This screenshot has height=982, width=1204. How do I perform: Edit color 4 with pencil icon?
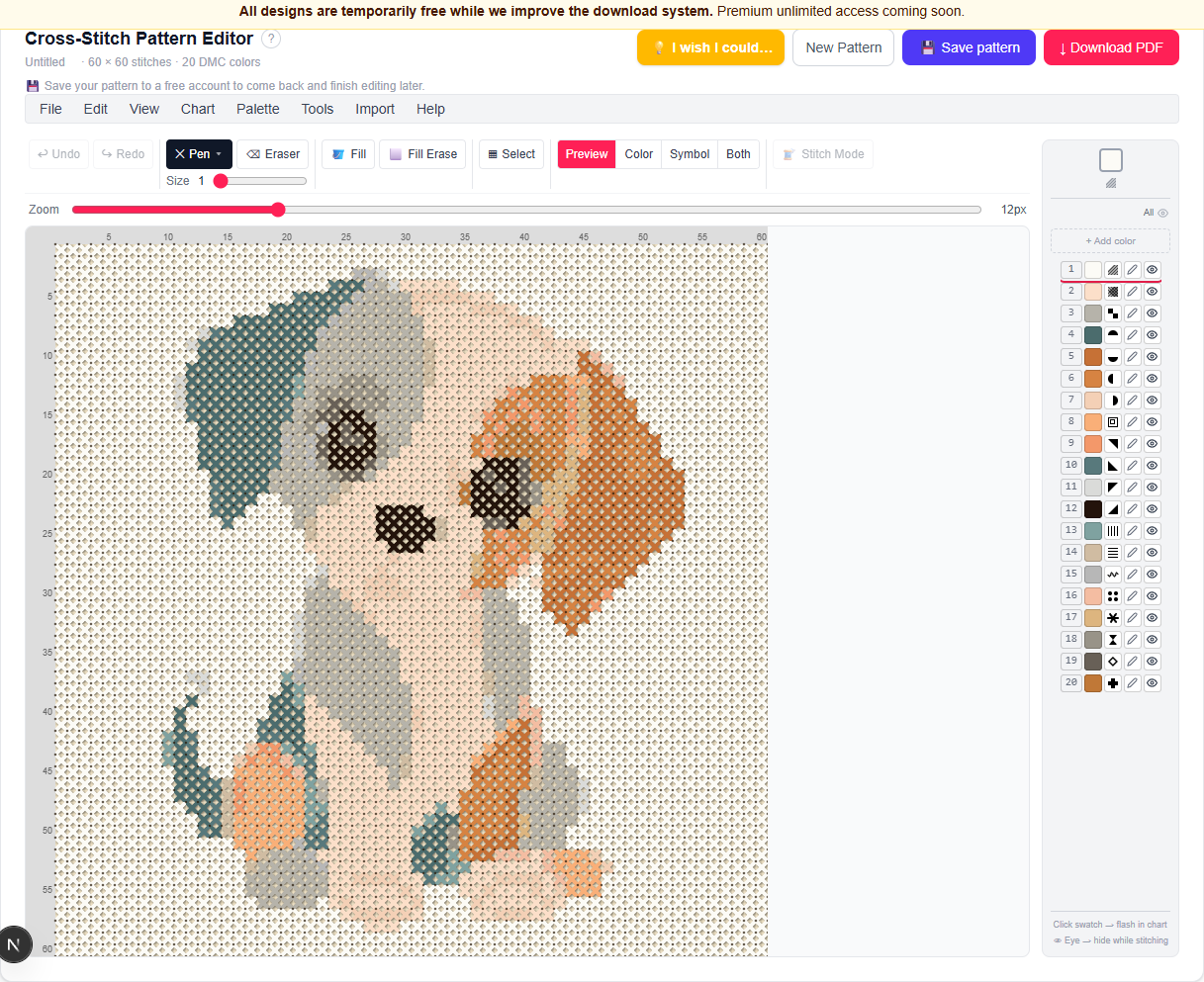point(1133,335)
